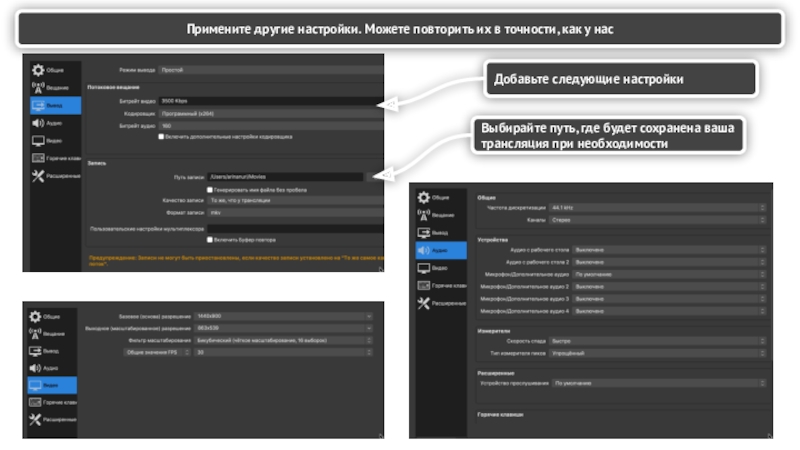Select highlighted Аудио item in Audio settings window
This screenshot has height=450, width=800.
pyautogui.click(x=441, y=250)
